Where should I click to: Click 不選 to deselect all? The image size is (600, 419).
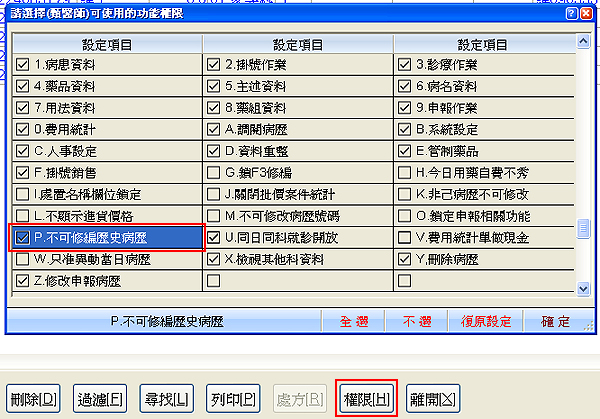click(418, 322)
